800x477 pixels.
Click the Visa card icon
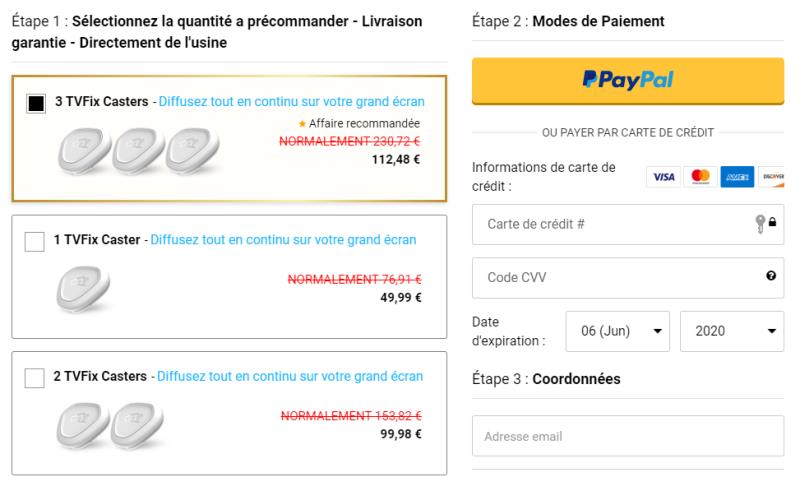(x=661, y=177)
